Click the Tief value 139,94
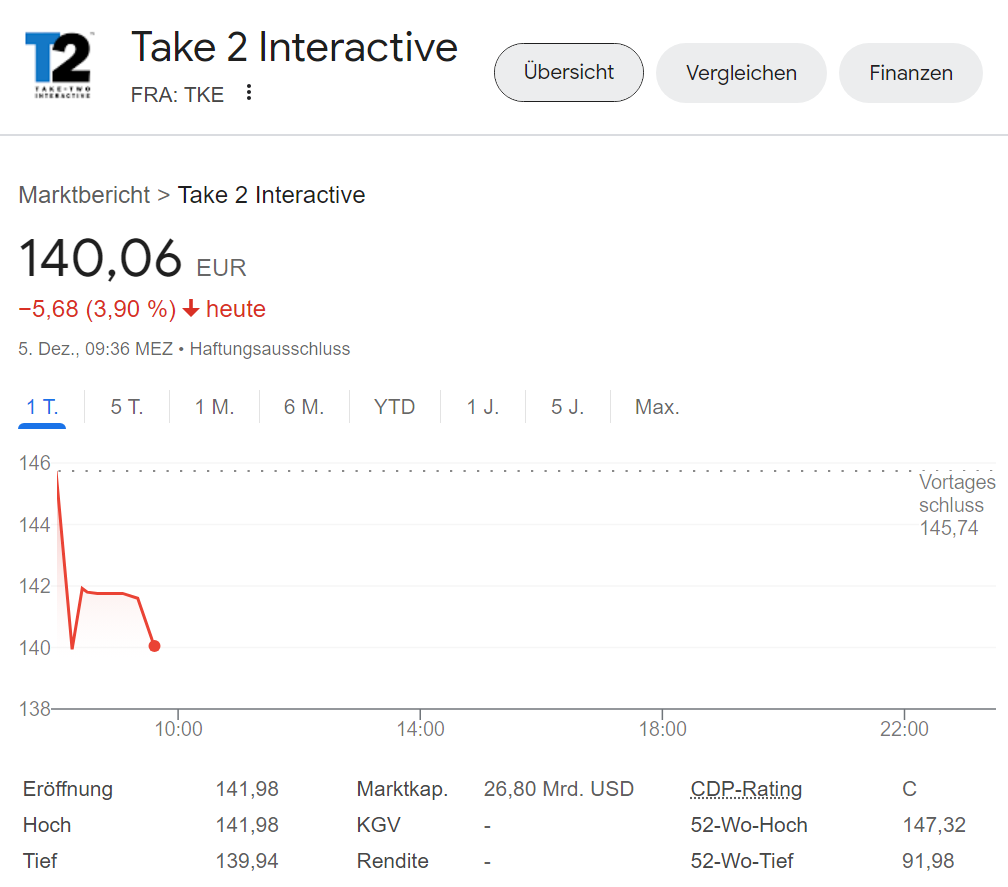 [247, 861]
